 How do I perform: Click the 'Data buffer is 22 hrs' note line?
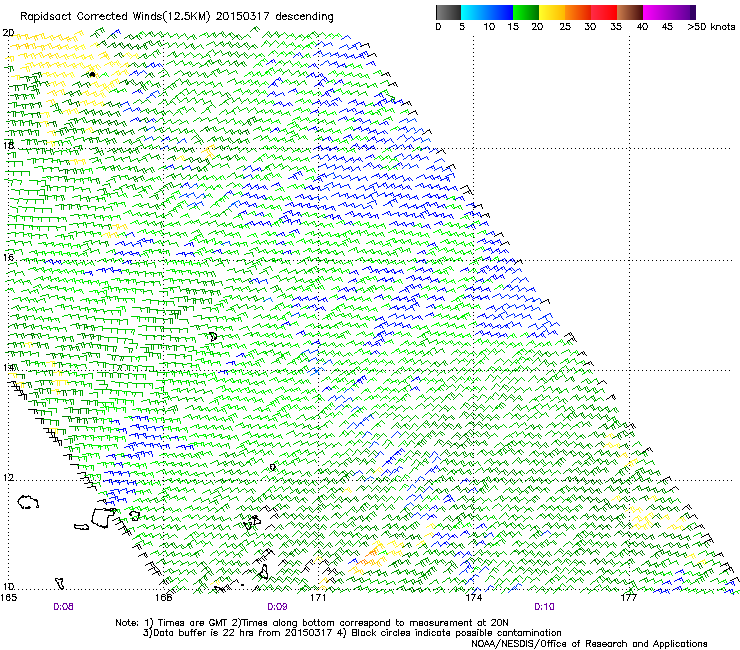point(352,633)
